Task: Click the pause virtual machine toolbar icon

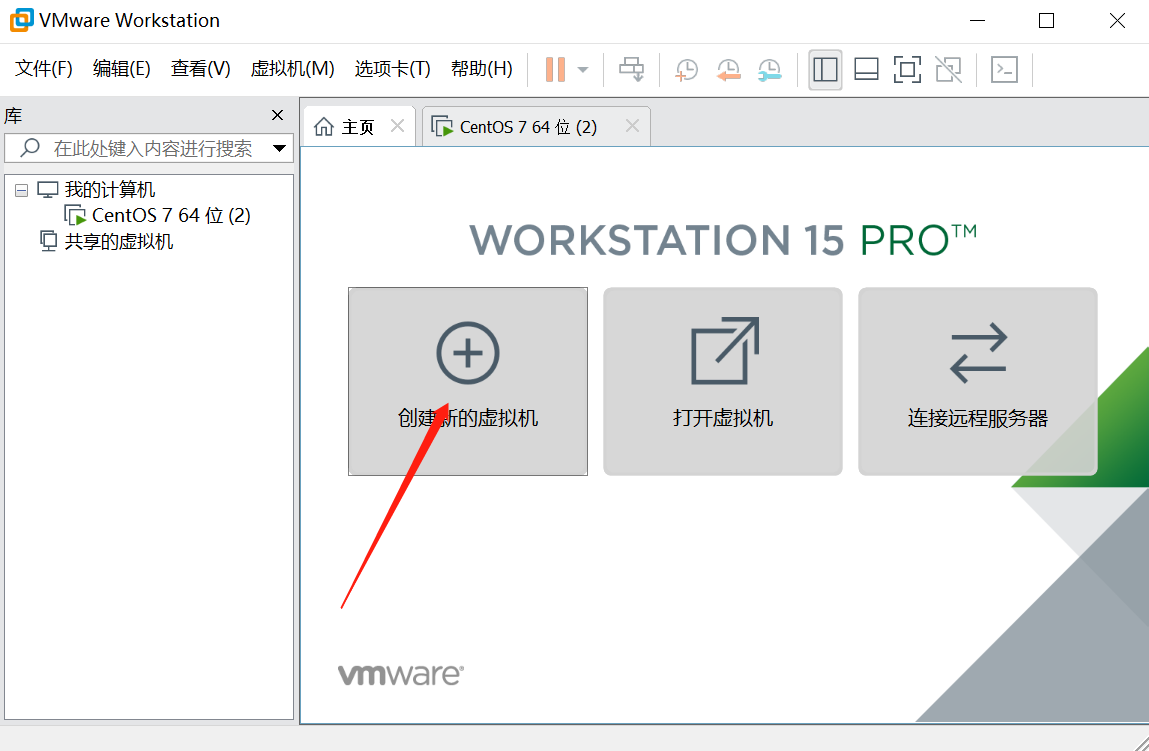Action: pos(555,70)
